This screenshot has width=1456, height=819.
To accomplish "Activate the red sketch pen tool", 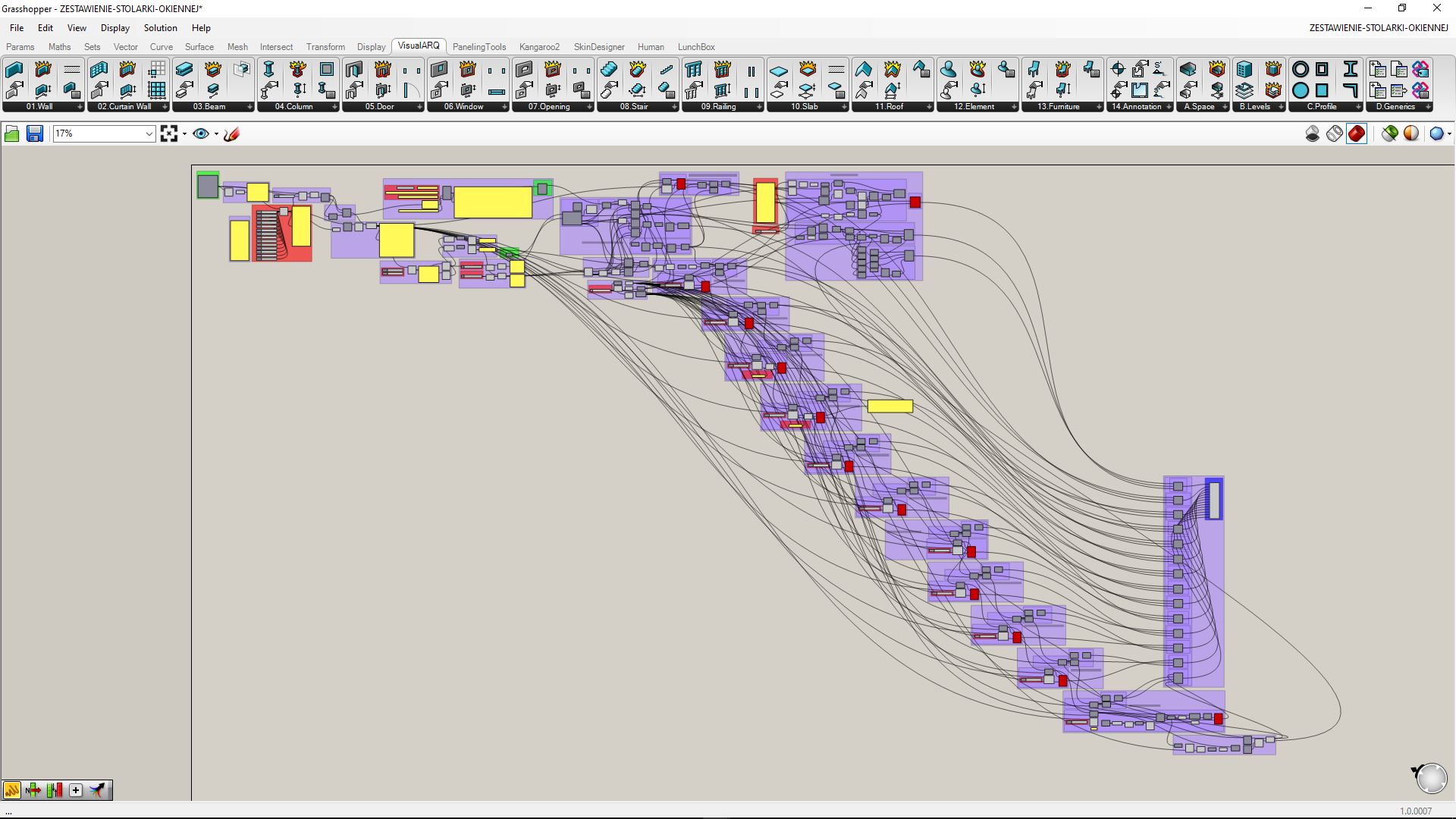I will click(232, 134).
